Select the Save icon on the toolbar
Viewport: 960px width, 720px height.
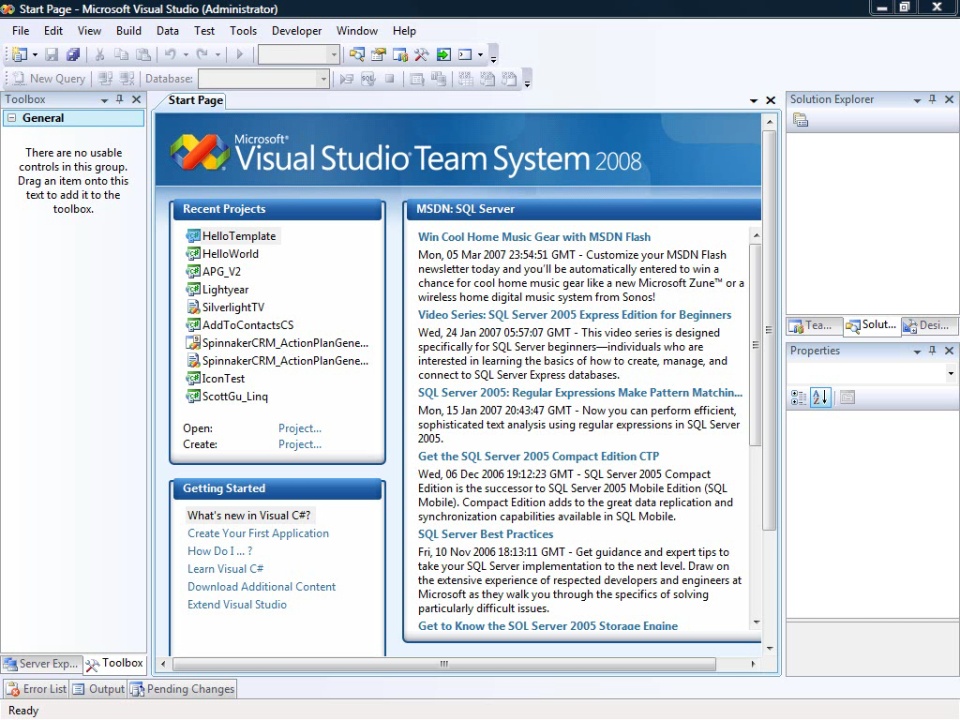point(49,54)
